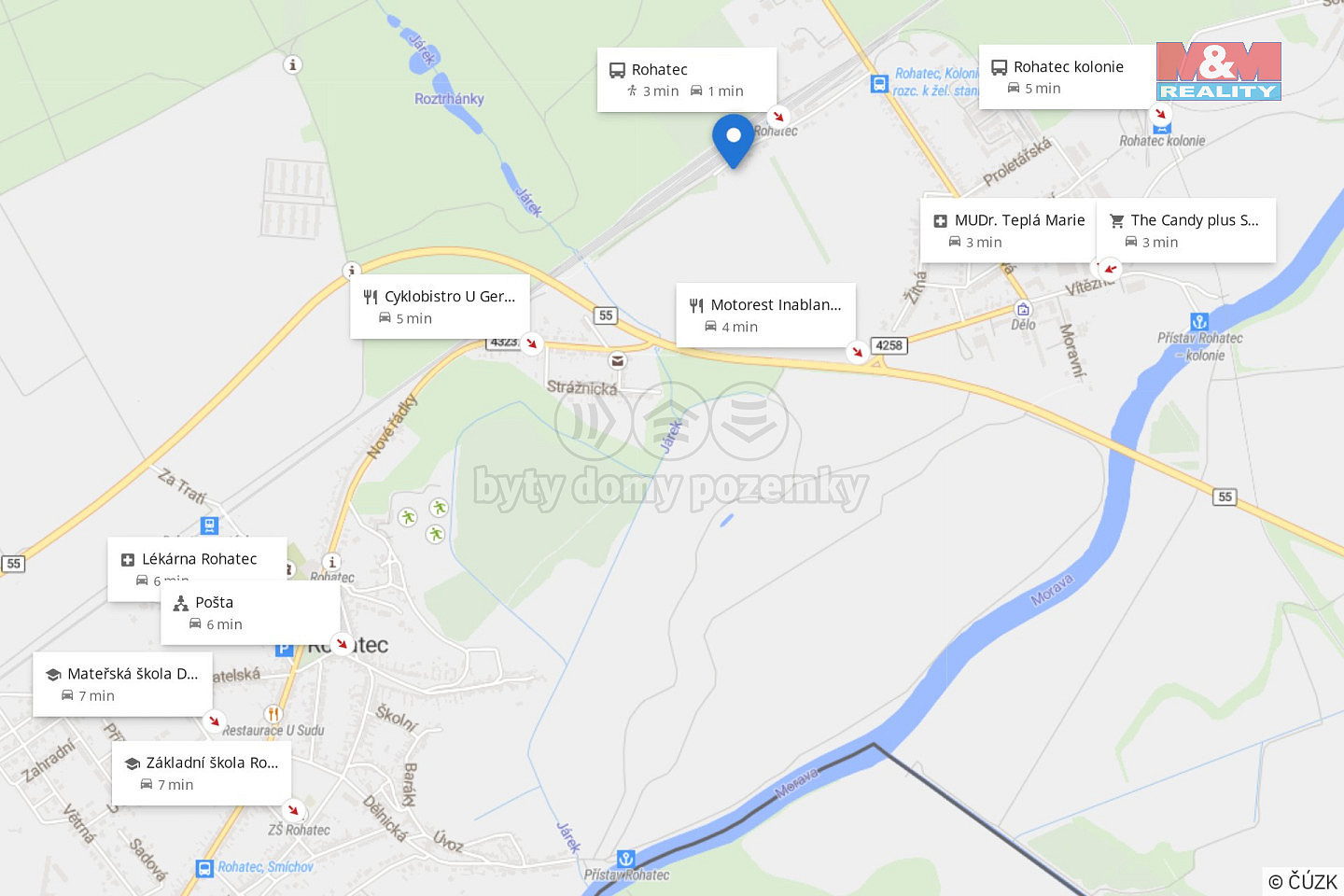Click the Přístav Rohatec kolonie anchor icon
This screenshot has width=1344, height=896.
pos(1199,321)
